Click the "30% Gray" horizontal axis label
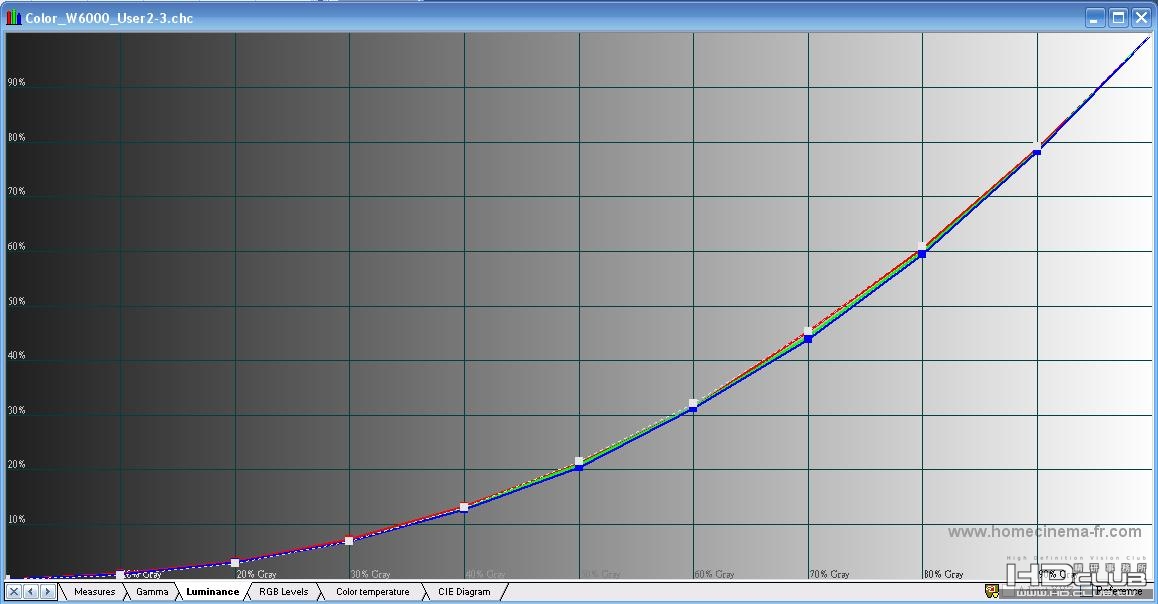The width and height of the screenshot is (1158, 604). [x=370, y=574]
